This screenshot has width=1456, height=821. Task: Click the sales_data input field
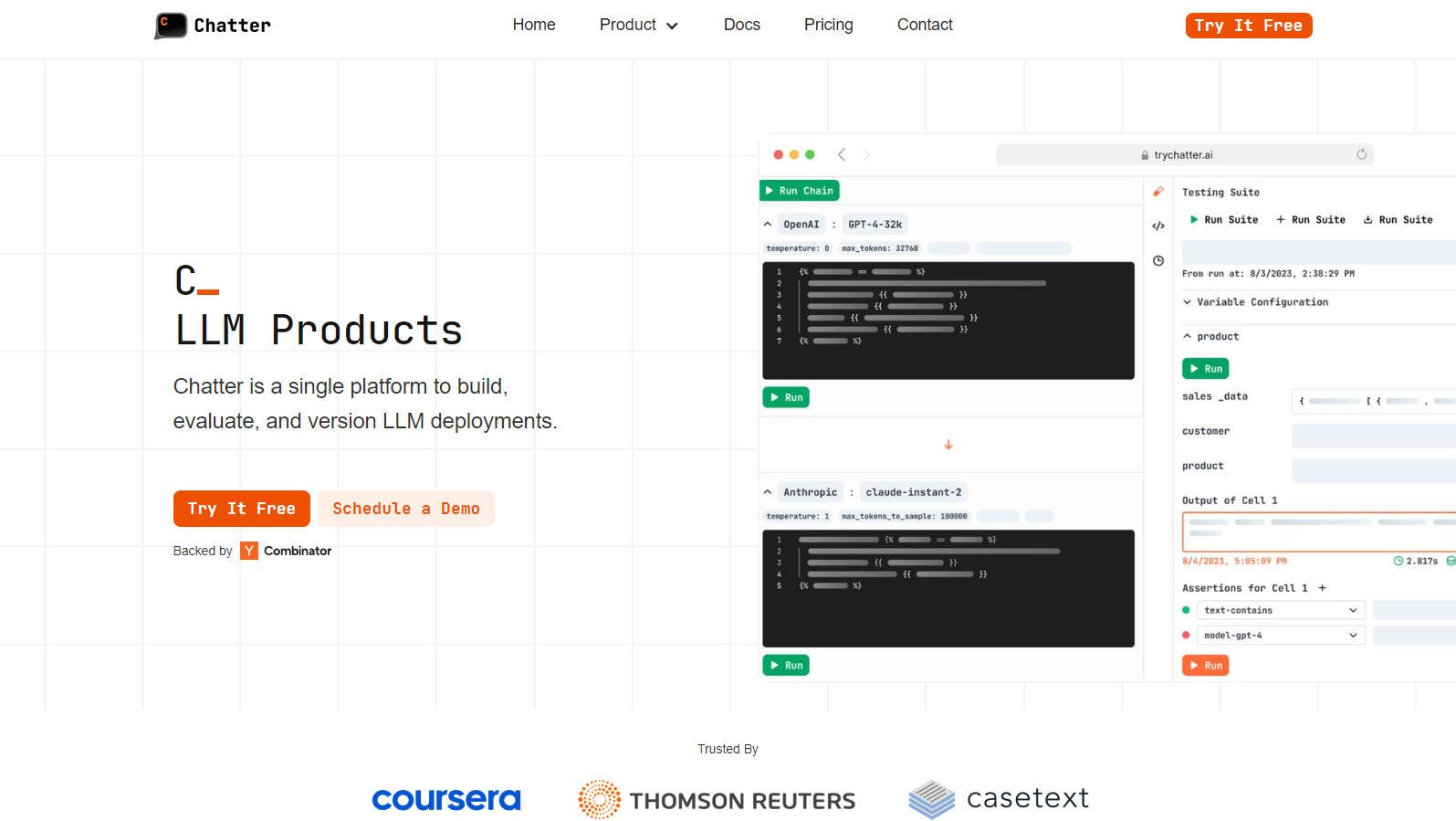point(1373,401)
